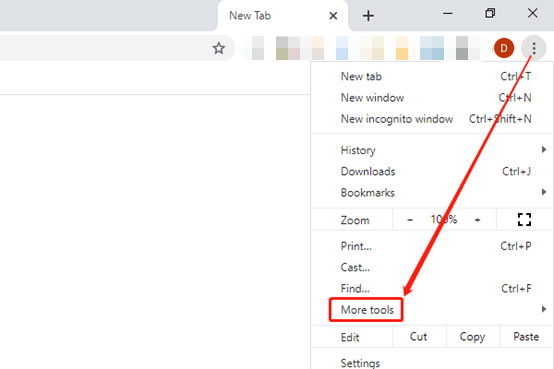Click the profile avatar labeled D
The width and height of the screenshot is (554, 369).
tap(504, 48)
